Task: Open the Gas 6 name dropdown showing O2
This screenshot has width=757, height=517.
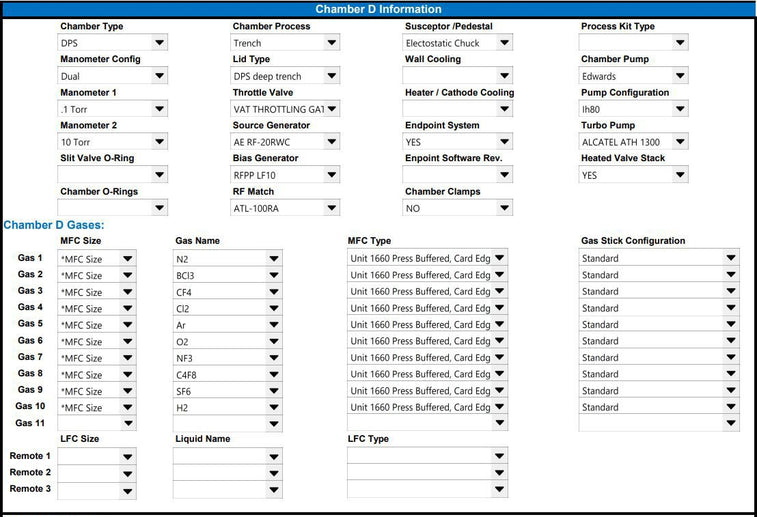Action: [x=228, y=341]
